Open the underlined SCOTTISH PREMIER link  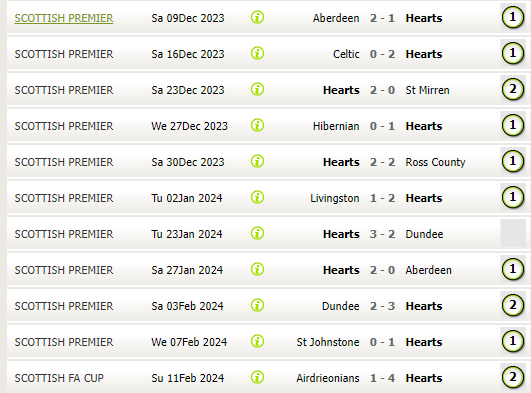point(64,18)
